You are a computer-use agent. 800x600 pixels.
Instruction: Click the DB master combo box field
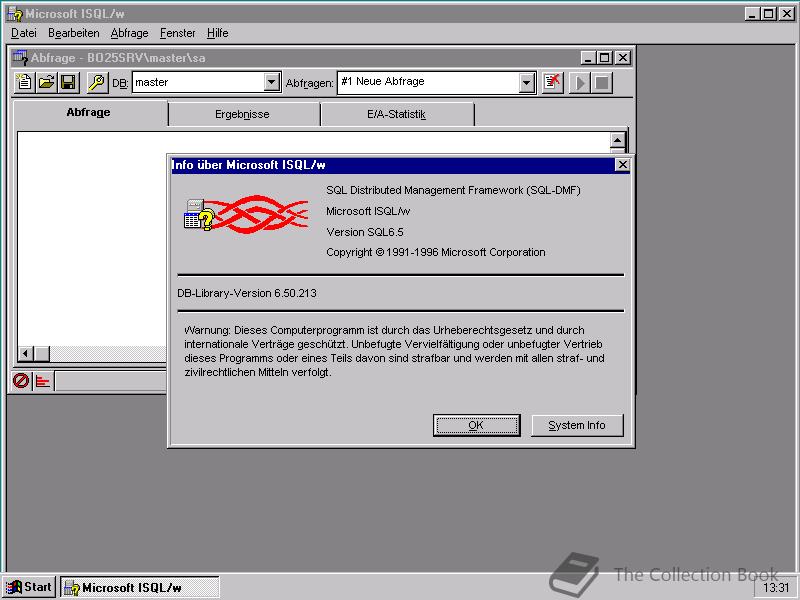[x=207, y=82]
